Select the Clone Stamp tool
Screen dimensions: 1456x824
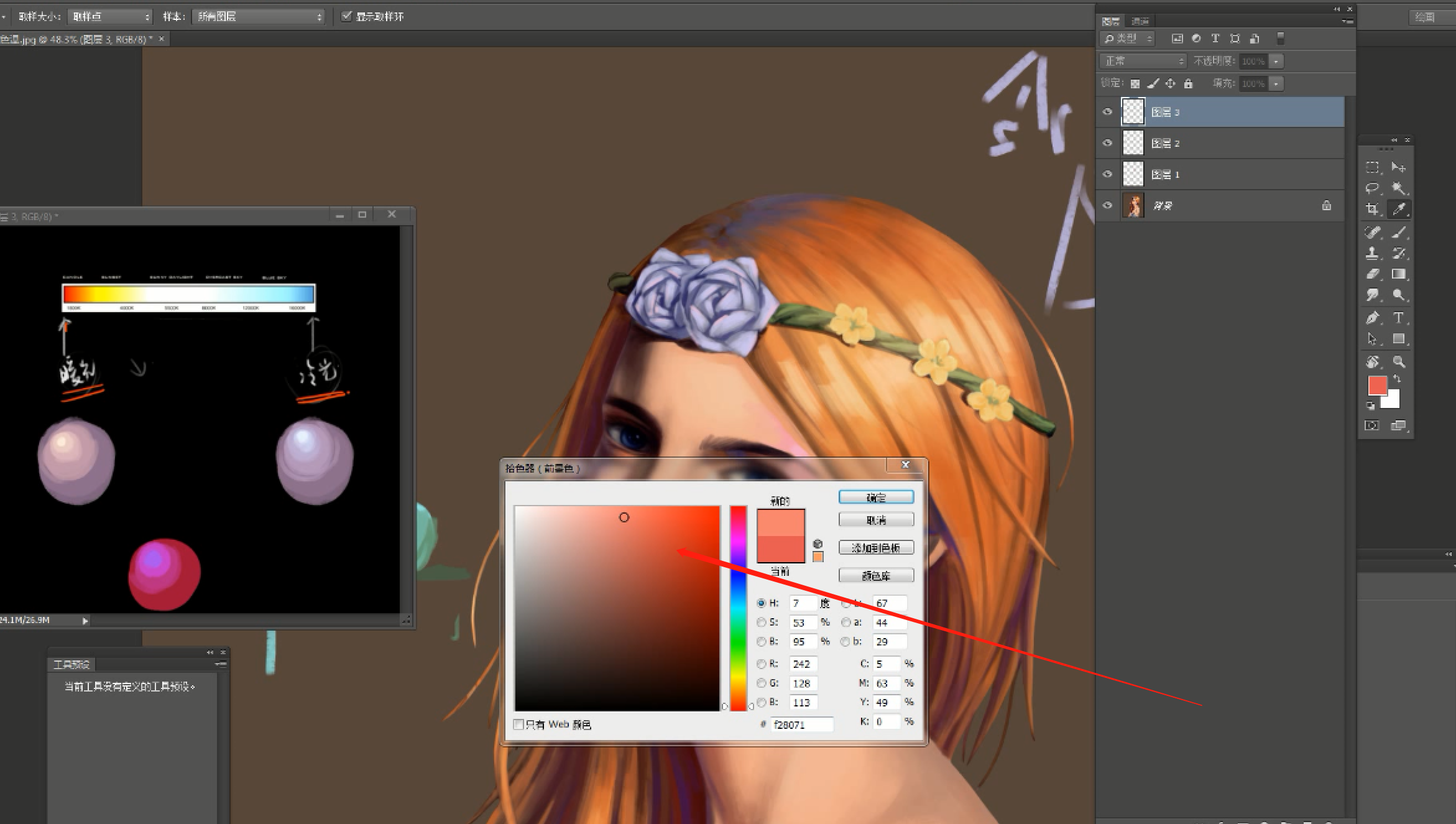tap(1372, 253)
